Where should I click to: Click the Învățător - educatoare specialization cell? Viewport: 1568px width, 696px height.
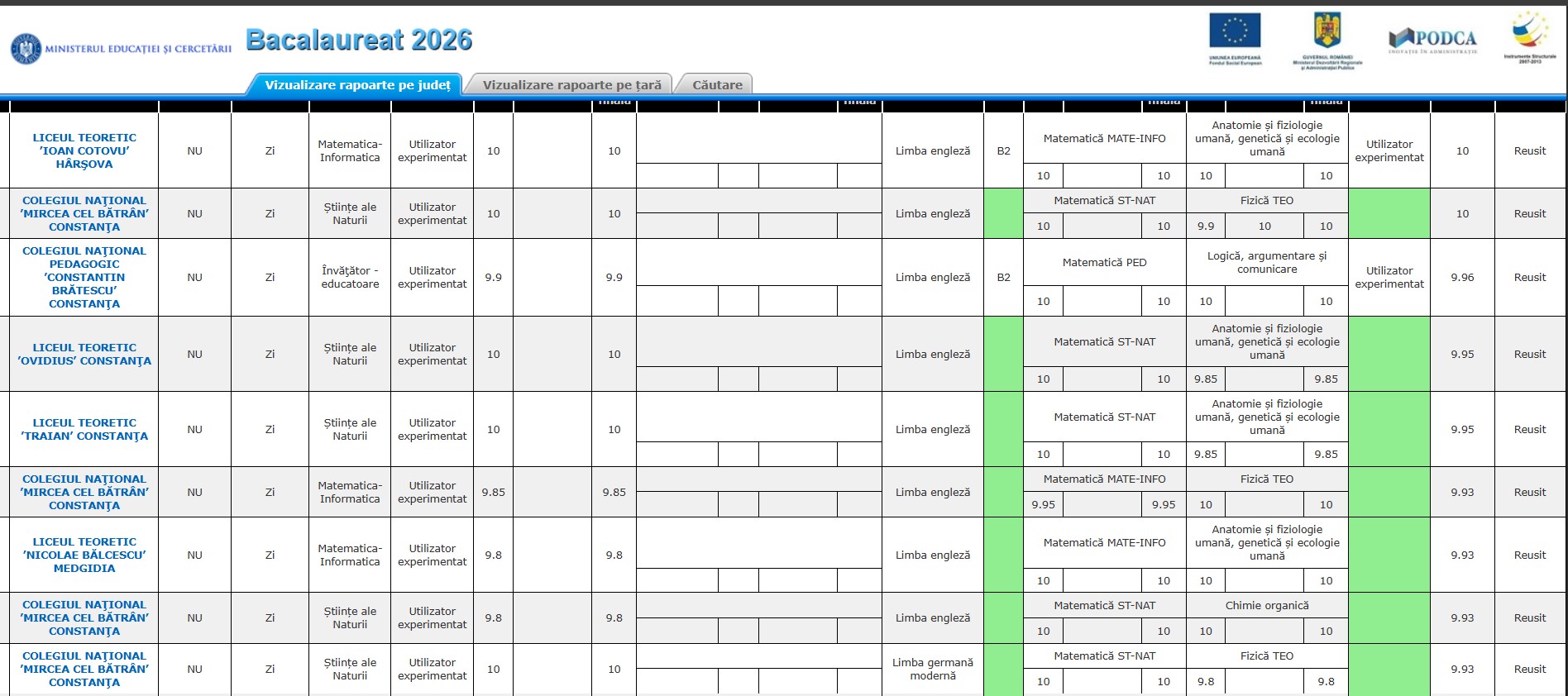pos(350,278)
